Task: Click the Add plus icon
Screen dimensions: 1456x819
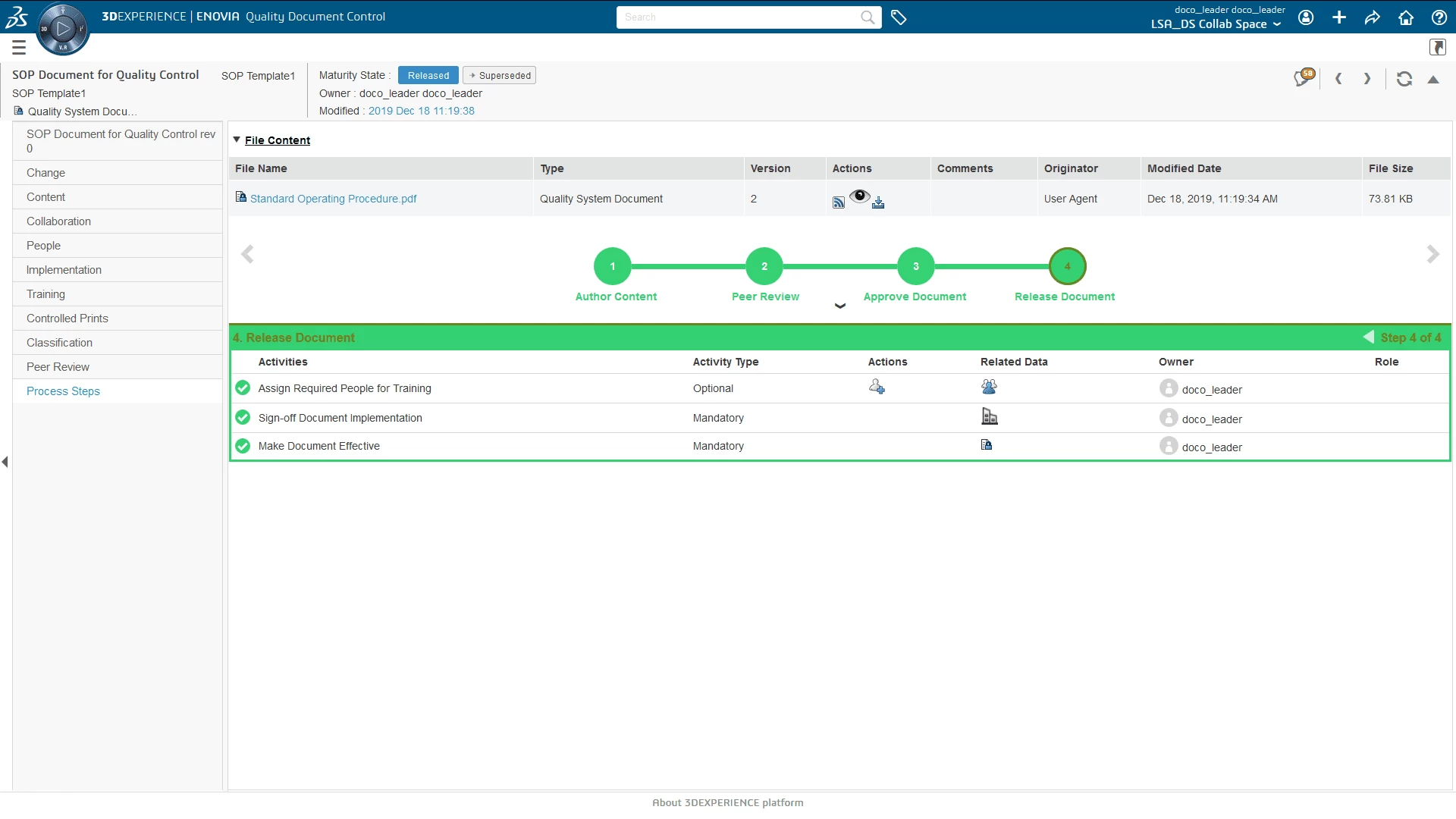Action: point(1339,17)
